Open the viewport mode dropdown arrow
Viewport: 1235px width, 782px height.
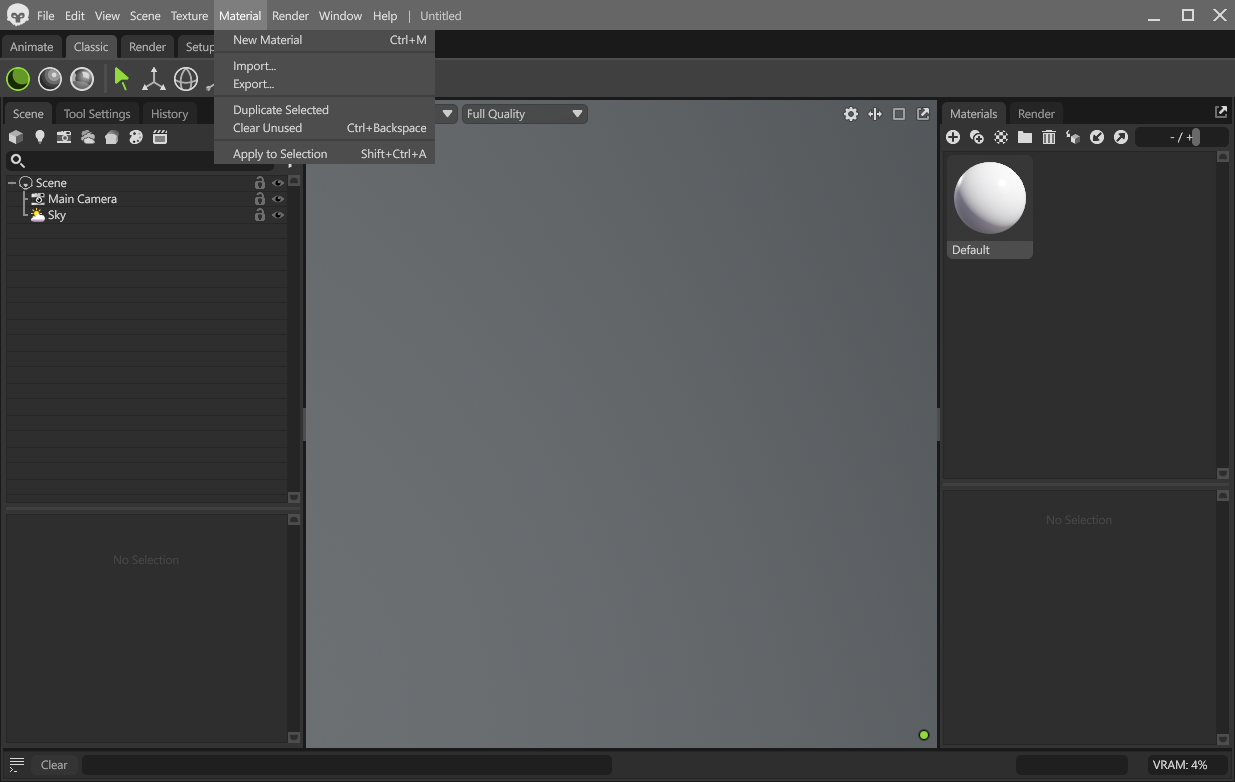tap(447, 113)
